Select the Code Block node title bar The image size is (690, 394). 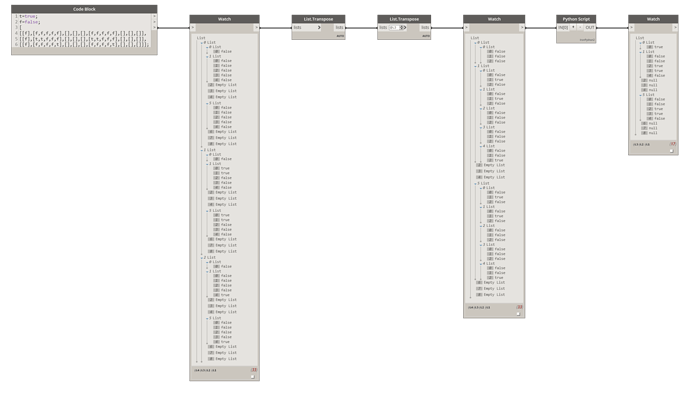click(x=84, y=9)
